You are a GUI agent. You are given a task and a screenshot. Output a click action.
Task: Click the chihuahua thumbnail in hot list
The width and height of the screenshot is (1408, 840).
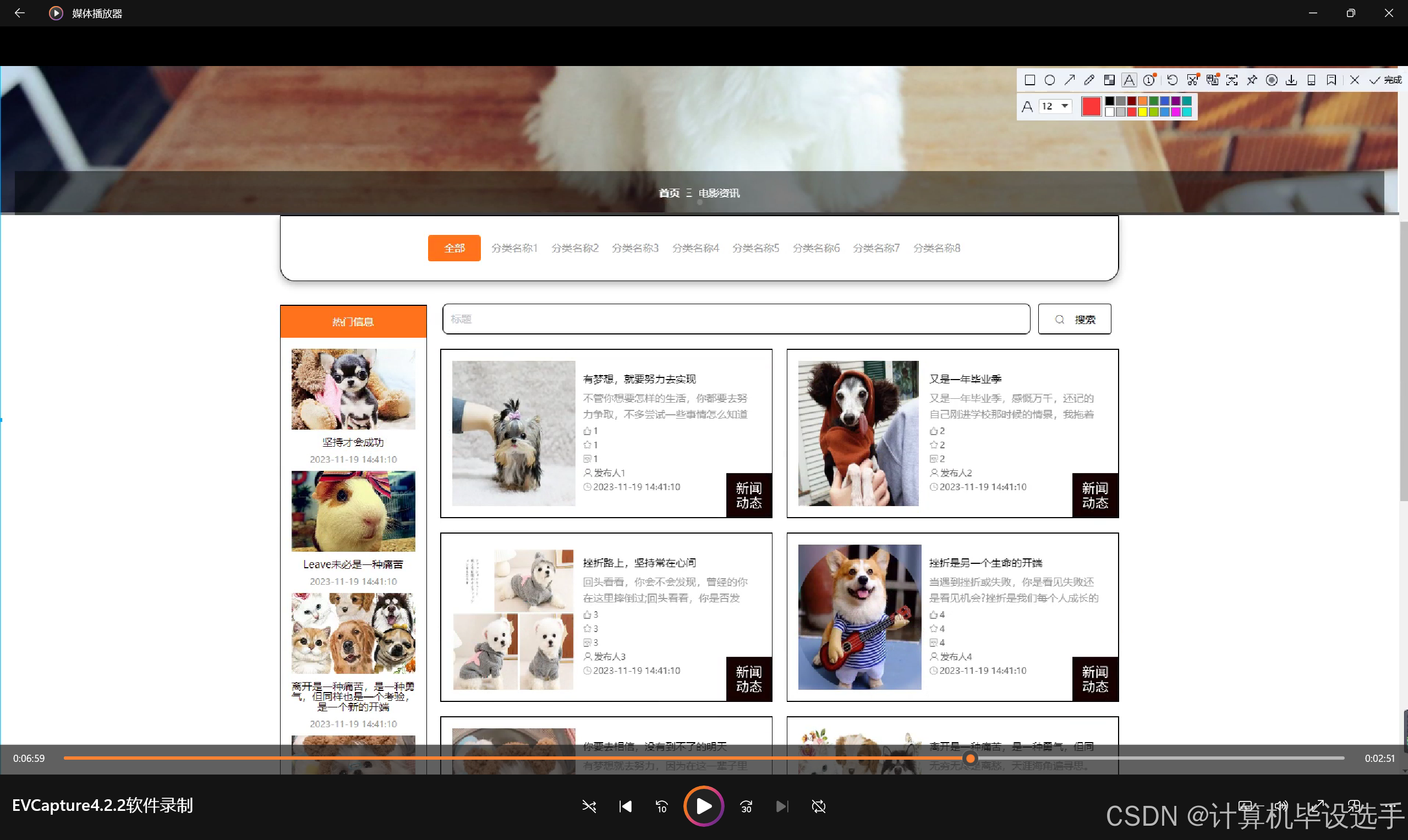tap(353, 389)
